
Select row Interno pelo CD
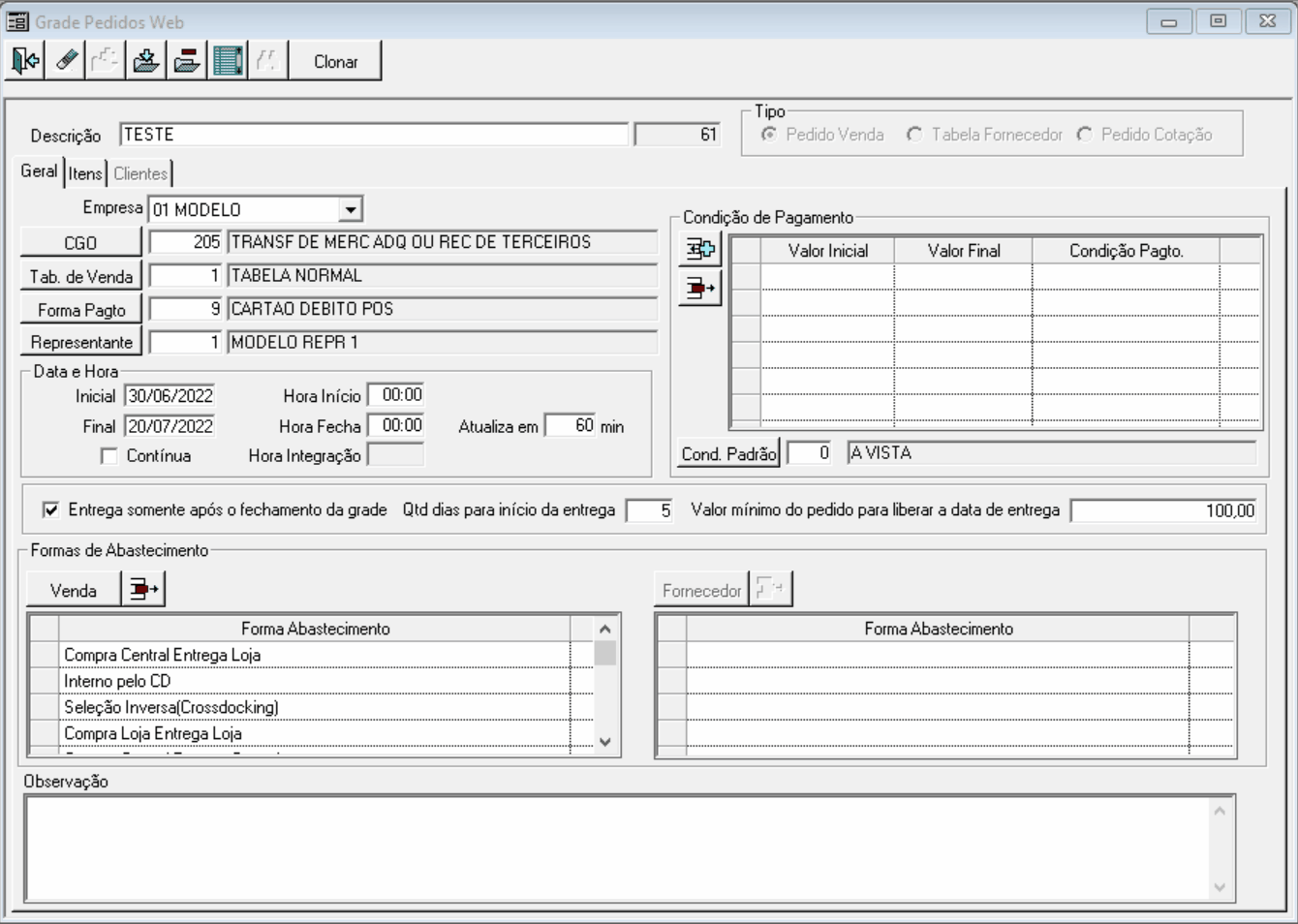click(x=315, y=681)
